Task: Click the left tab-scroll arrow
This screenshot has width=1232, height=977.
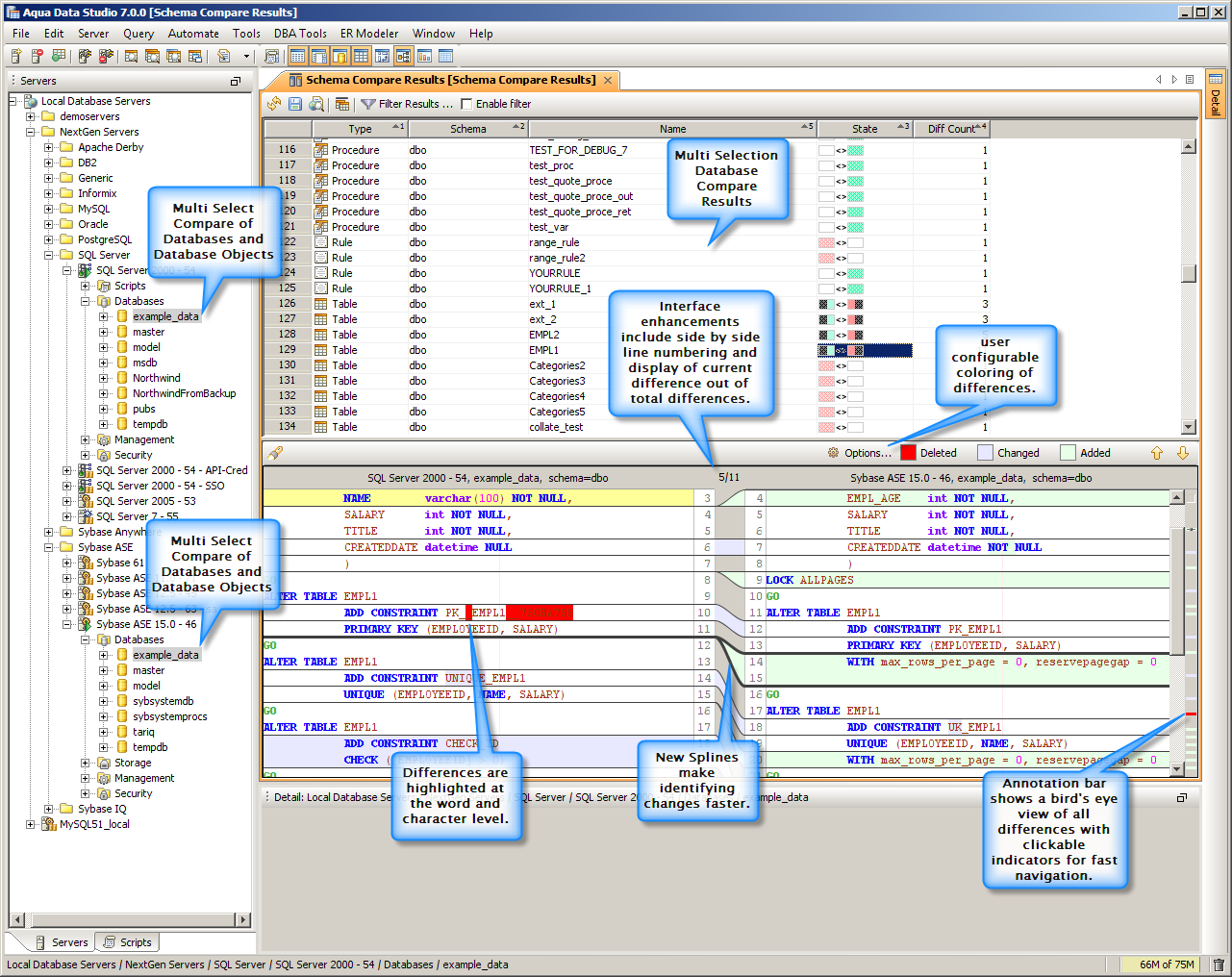Action: pos(1159,80)
